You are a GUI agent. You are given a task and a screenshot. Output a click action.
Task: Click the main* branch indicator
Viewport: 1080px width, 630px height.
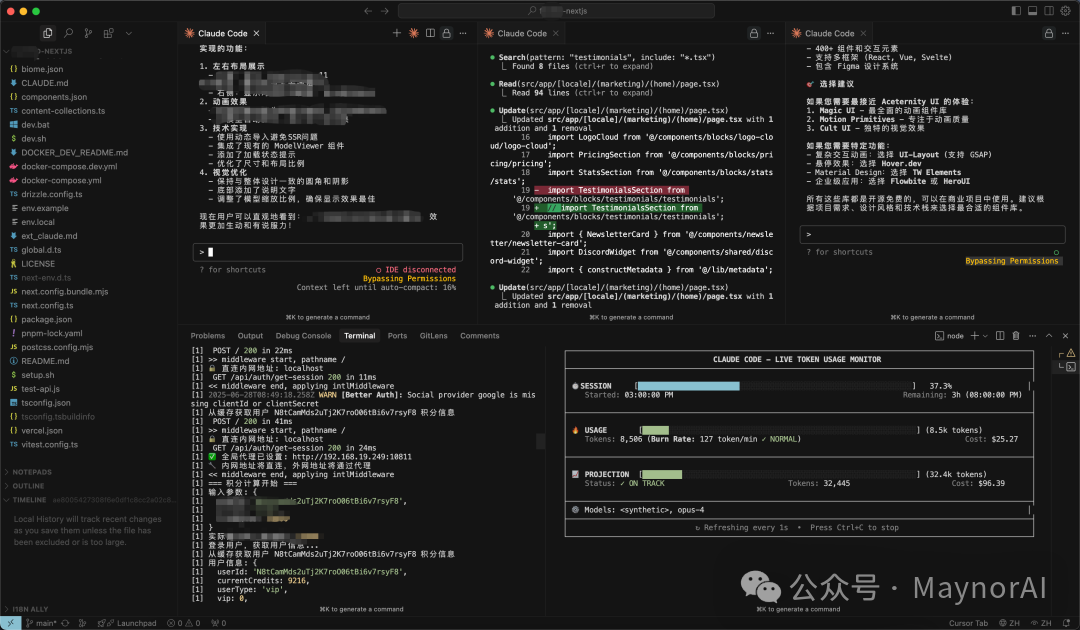pyautogui.click(x=45, y=622)
